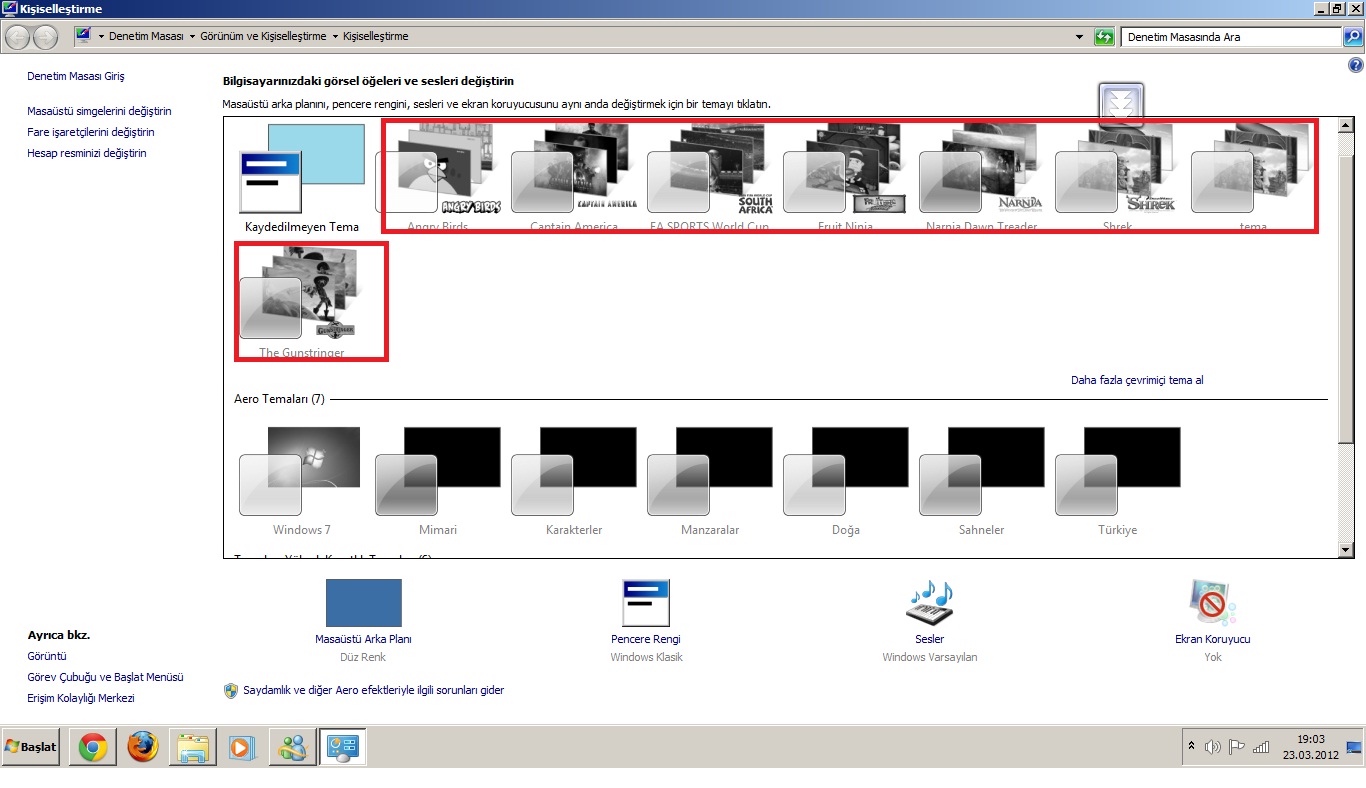Viewport: 1366px width, 788px height.
Task: Expand the breadcrumb root arrow before Denetim Masası
Action: click(x=101, y=37)
